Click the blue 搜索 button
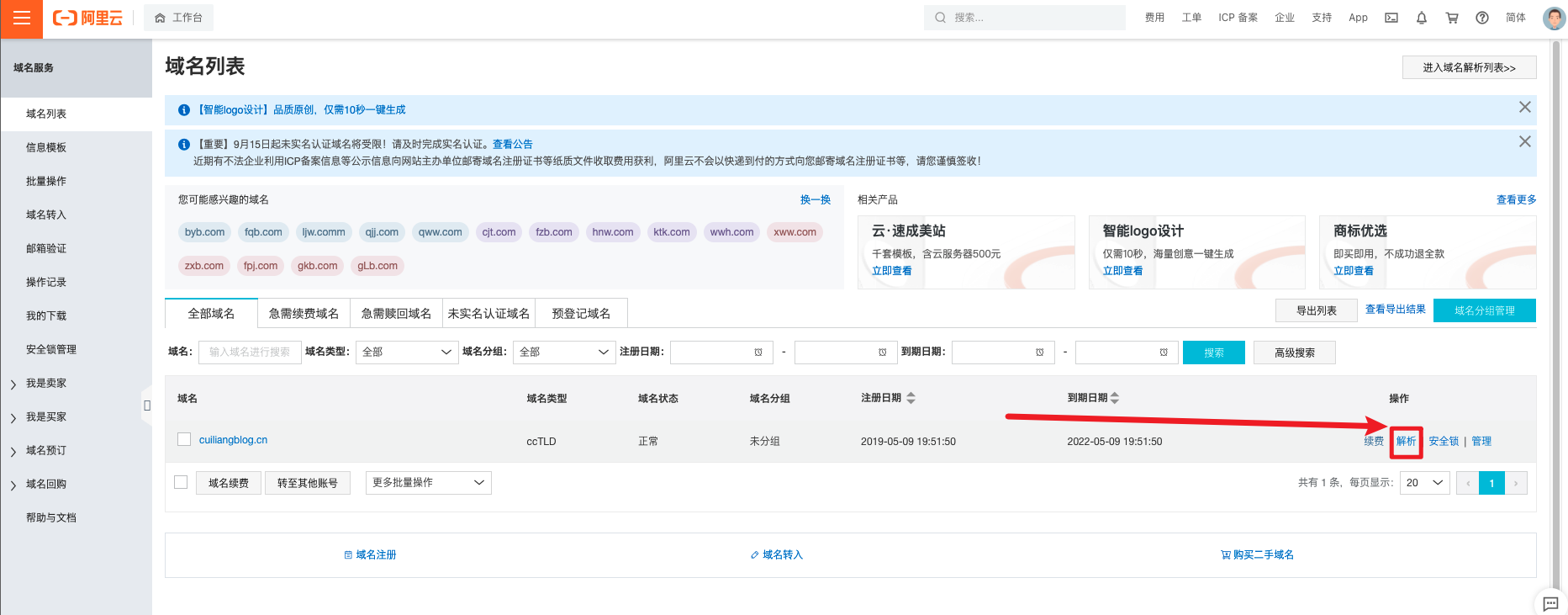 click(1214, 353)
